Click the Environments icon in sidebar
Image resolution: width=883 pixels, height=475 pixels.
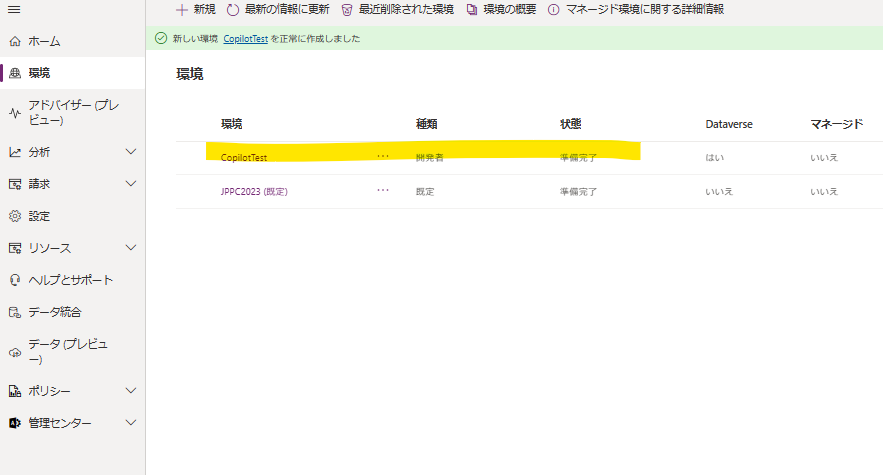tap(15, 73)
